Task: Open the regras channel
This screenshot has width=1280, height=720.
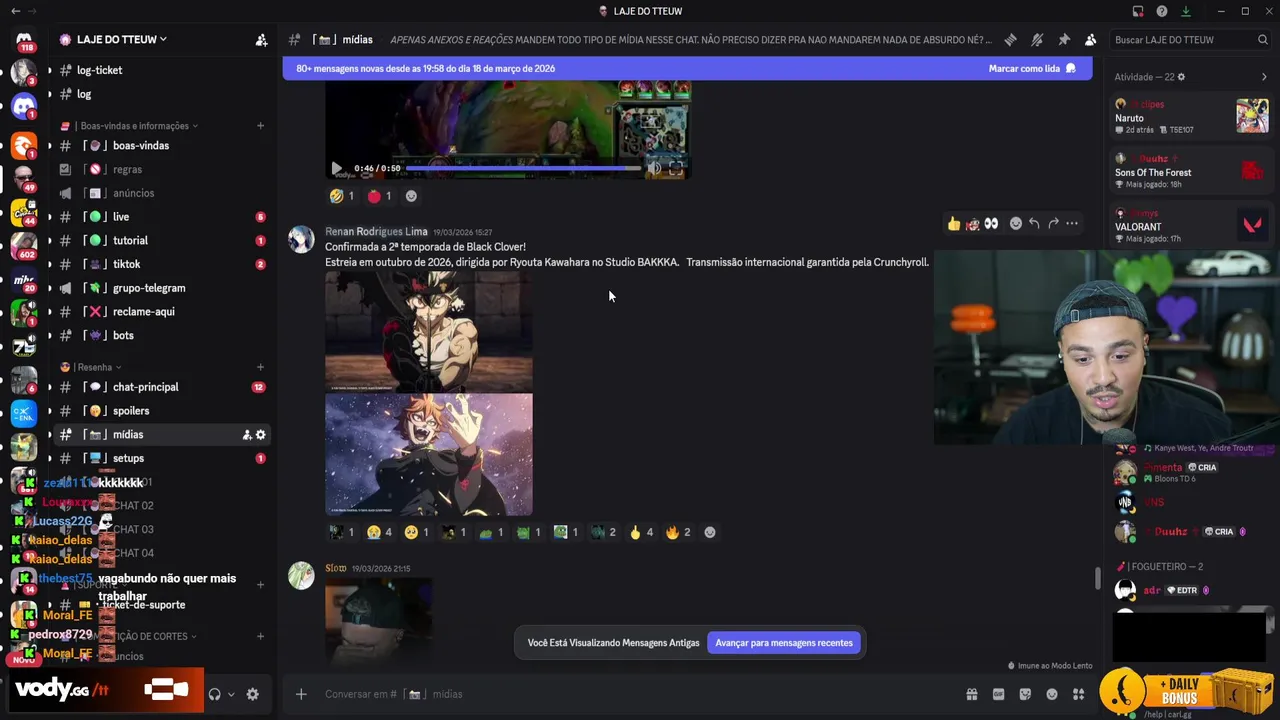Action: (x=160, y=170)
